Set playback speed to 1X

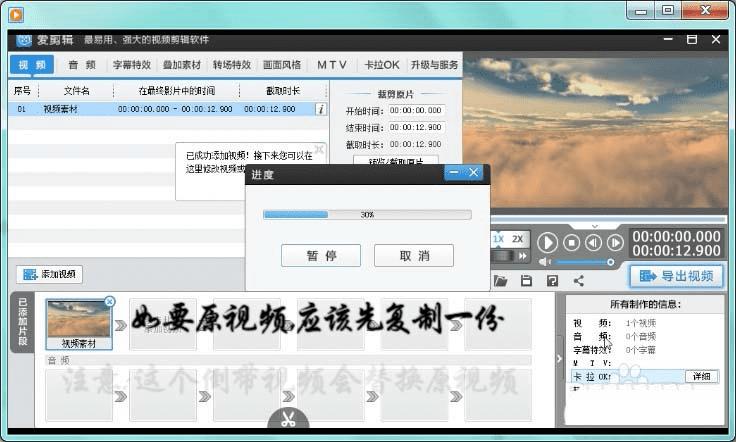tap(498, 239)
